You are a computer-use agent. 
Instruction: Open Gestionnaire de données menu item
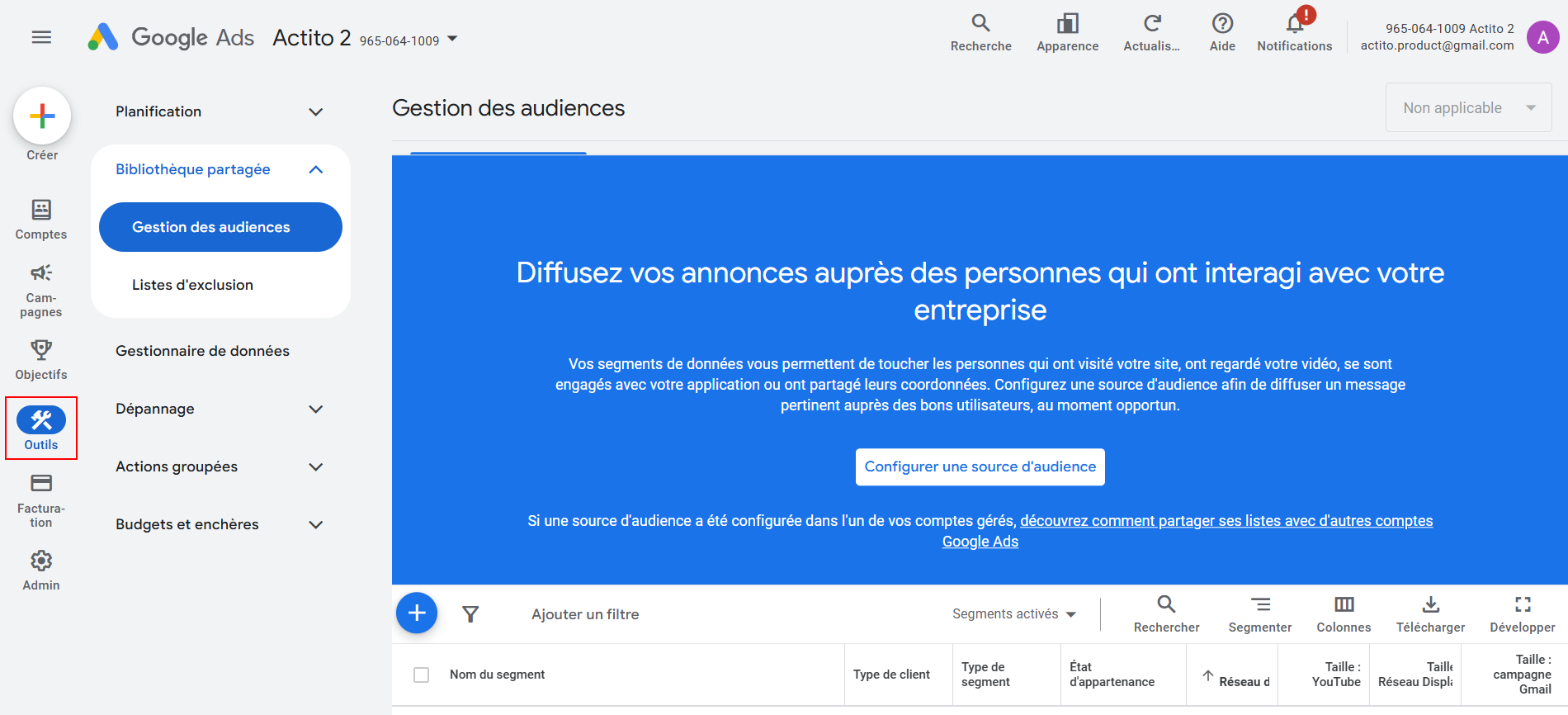tap(202, 351)
